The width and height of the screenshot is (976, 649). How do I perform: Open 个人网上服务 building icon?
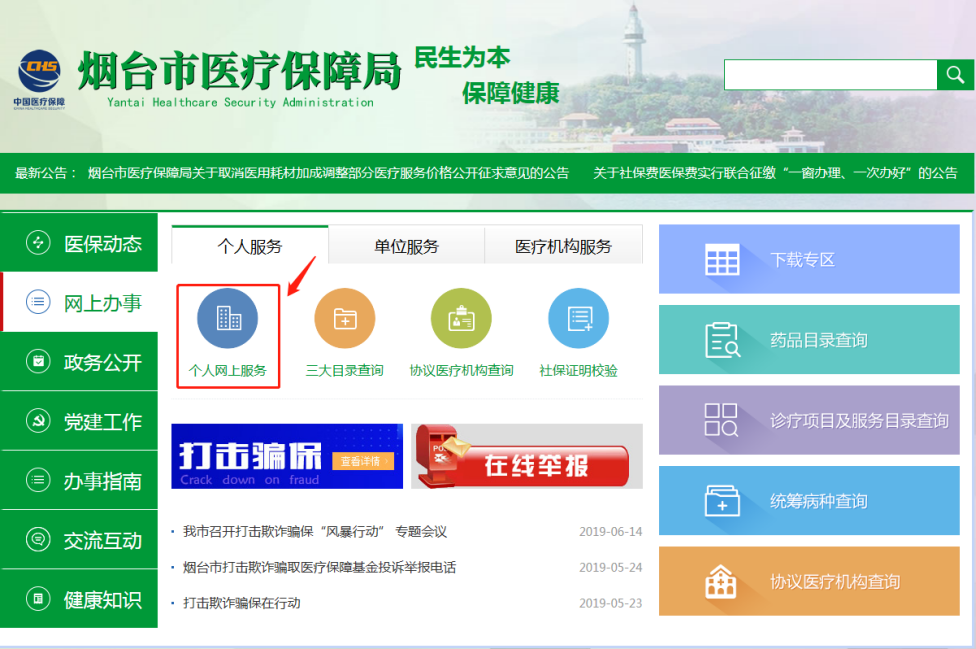(x=228, y=318)
